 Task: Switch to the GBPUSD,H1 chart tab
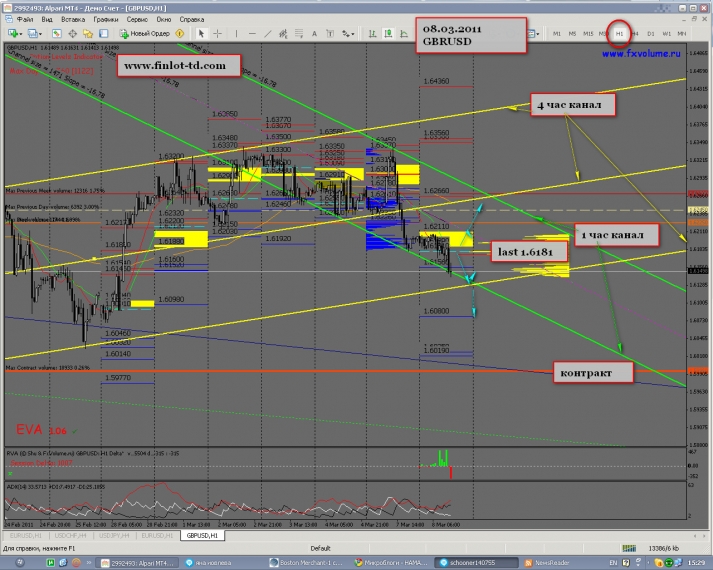pyautogui.click(x=202, y=535)
